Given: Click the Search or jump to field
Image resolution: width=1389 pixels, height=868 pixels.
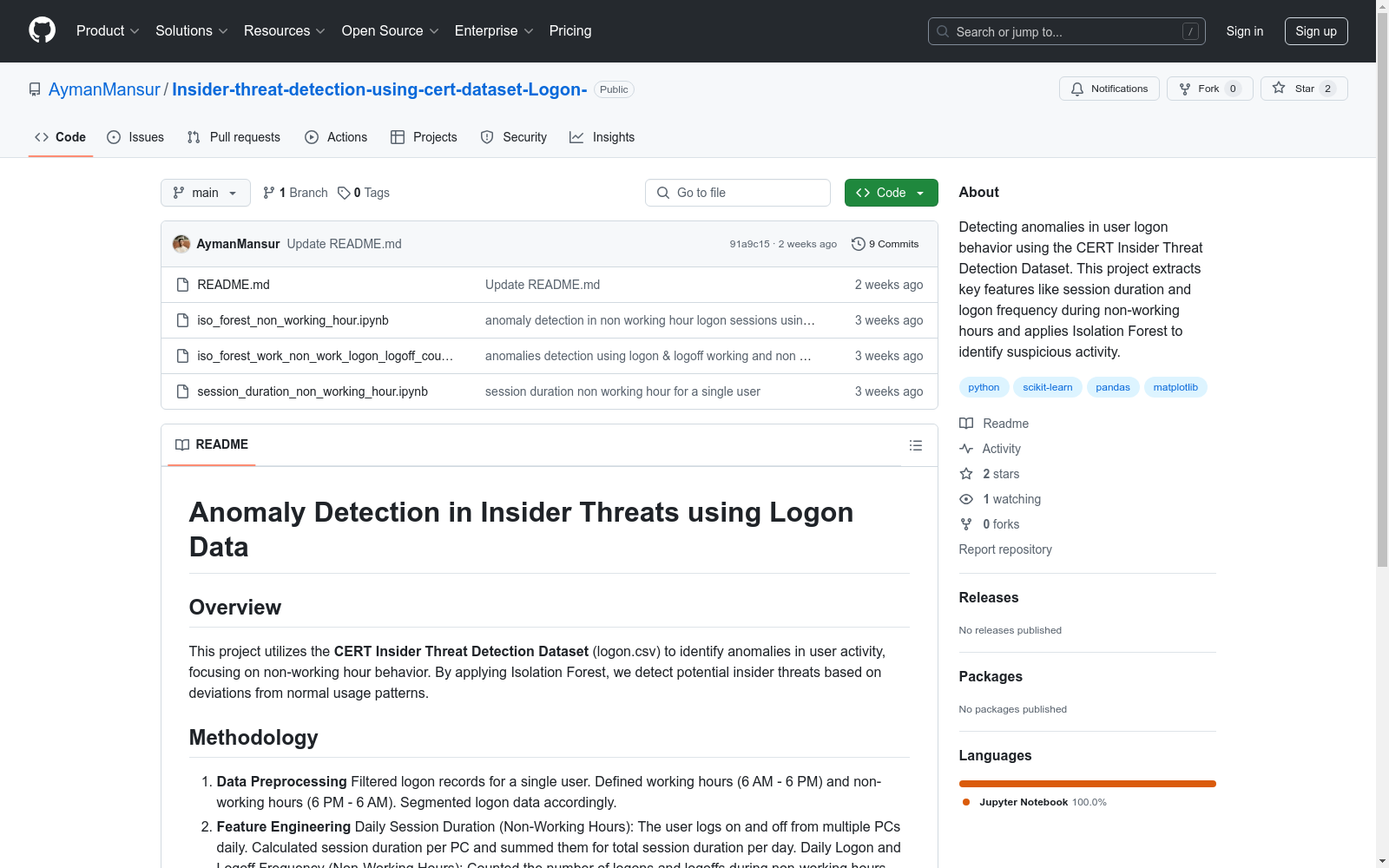Looking at the screenshot, I should tap(1067, 31).
